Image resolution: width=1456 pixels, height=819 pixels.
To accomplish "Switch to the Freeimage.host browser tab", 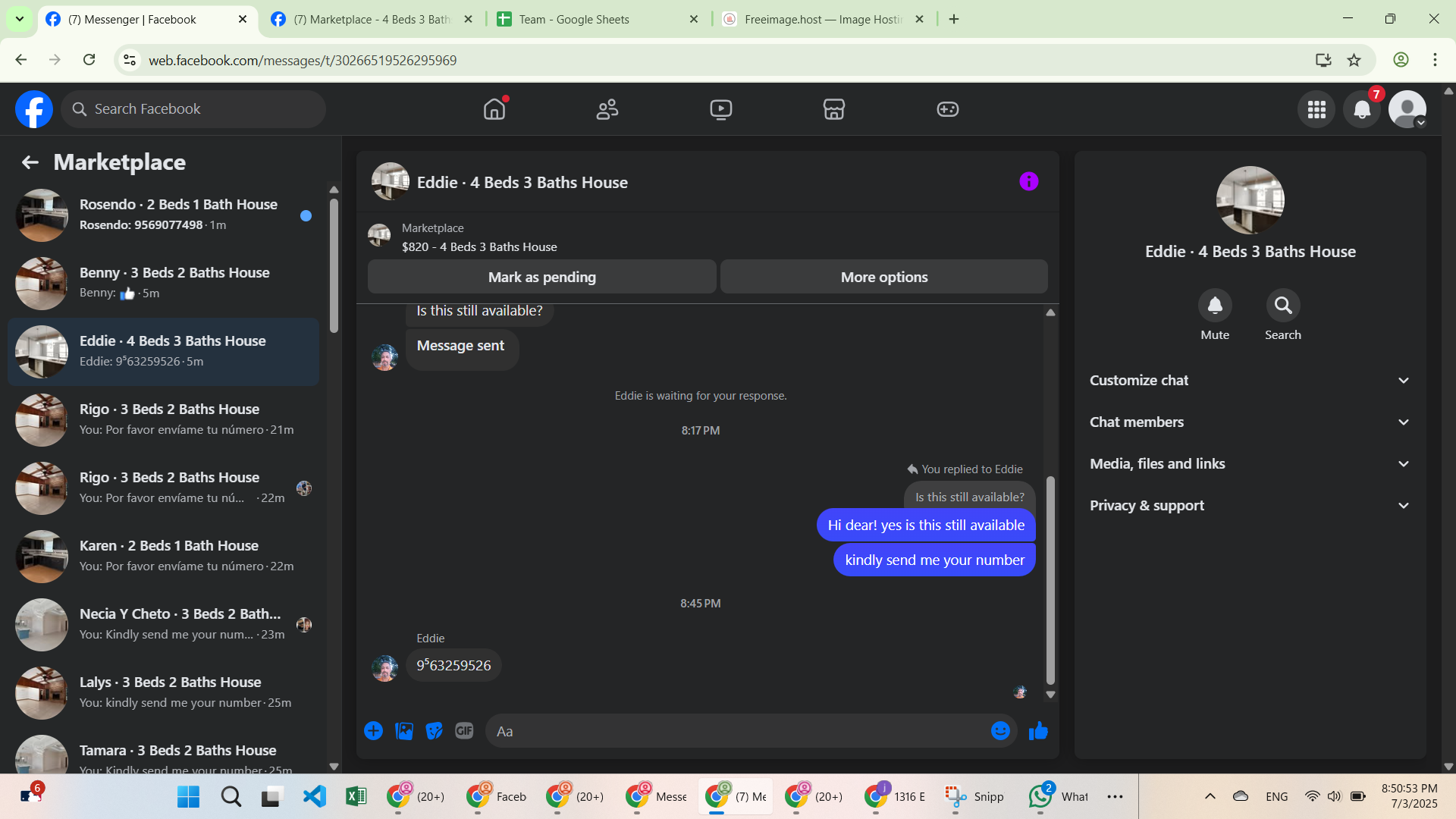I will click(822, 19).
